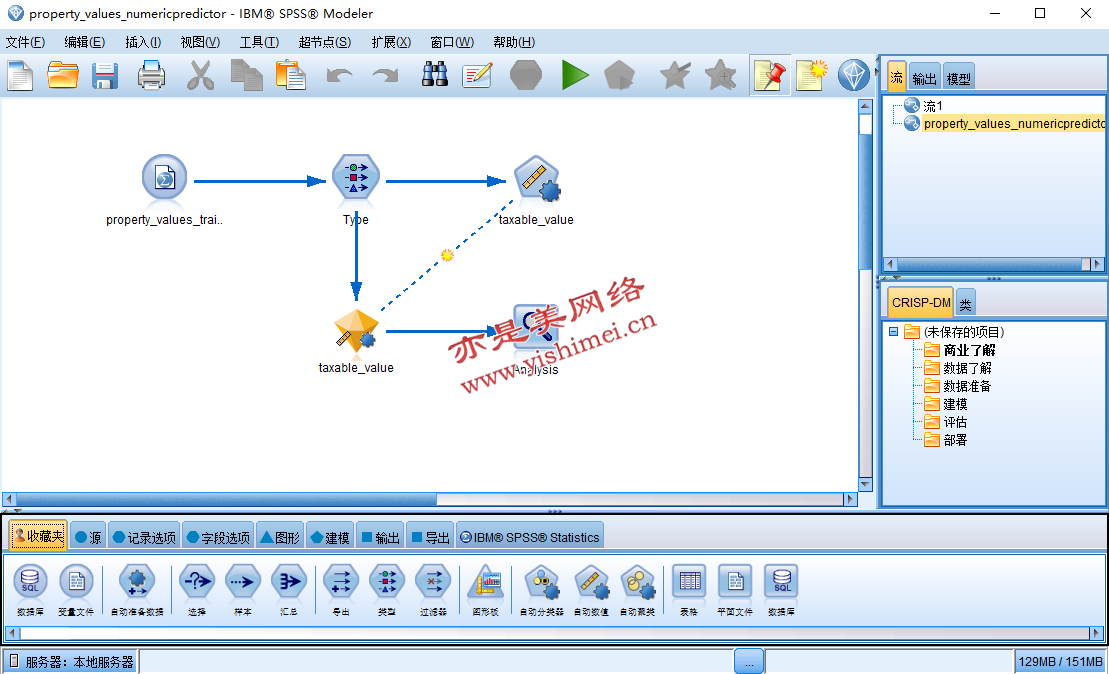The height and width of the screenshot is (674, 1109).
Task: Select the 商业了解 project folder
Action: tap(969, 350)
